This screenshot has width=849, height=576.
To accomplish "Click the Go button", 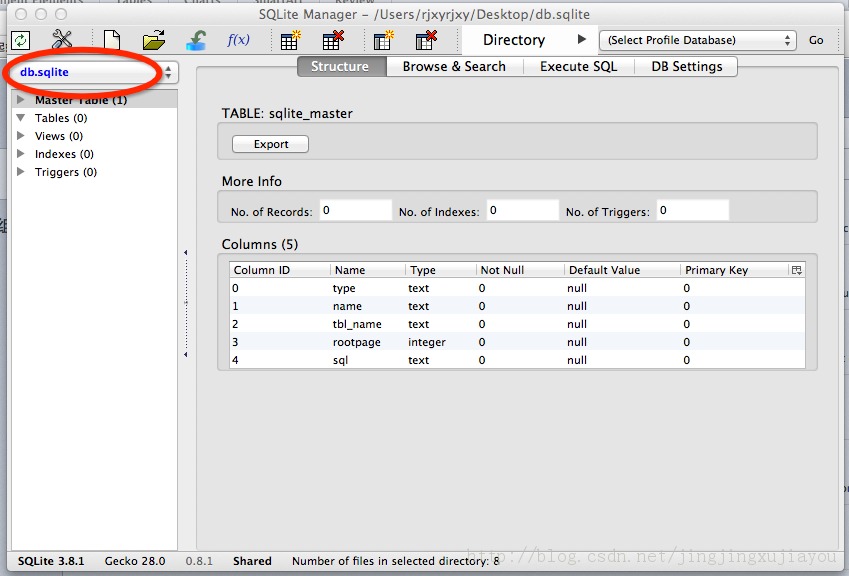I will tap(816, 40).
